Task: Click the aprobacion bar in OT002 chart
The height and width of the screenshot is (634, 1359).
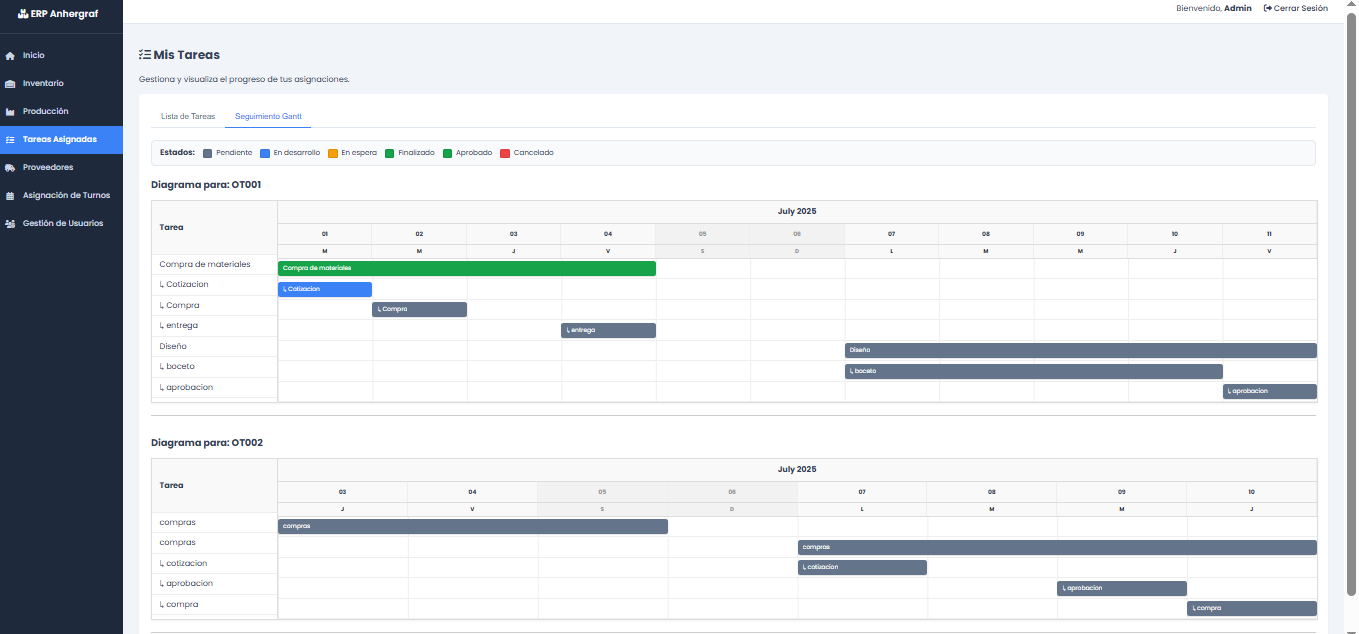Action: pyautogui.click(x=1121, y=588)
